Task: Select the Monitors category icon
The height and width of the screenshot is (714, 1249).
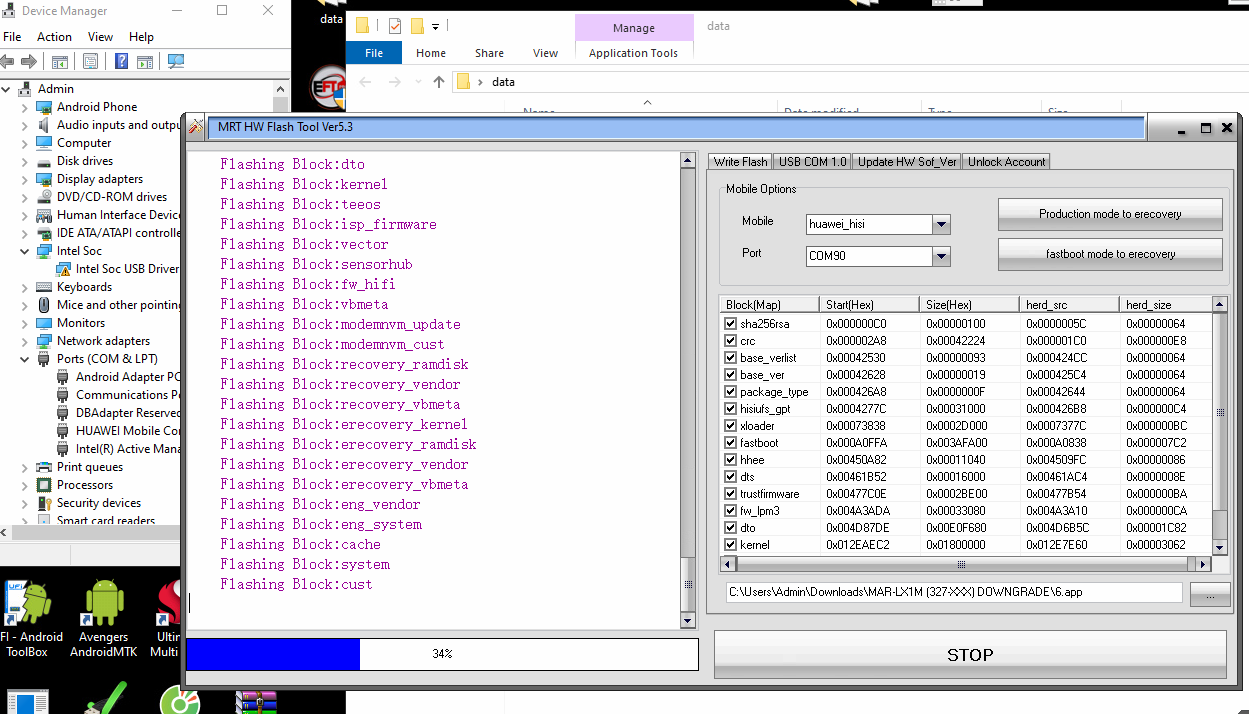Action: (44, 323)
